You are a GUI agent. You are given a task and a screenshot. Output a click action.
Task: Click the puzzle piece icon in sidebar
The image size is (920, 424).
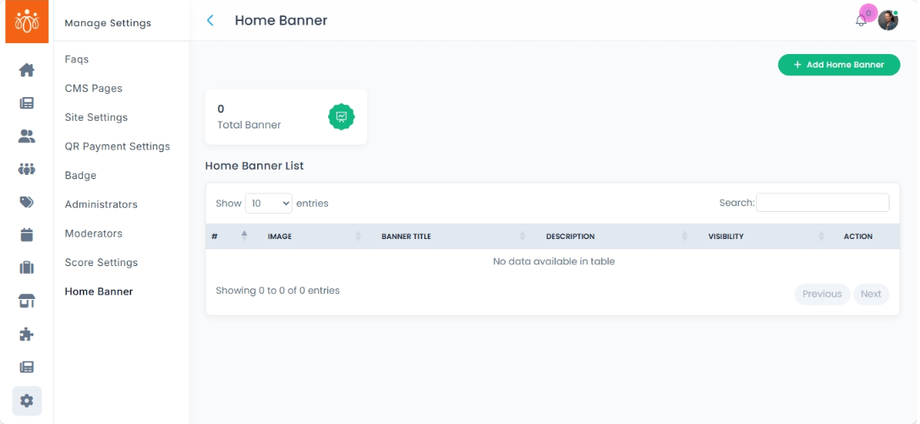tap(27, 334)
